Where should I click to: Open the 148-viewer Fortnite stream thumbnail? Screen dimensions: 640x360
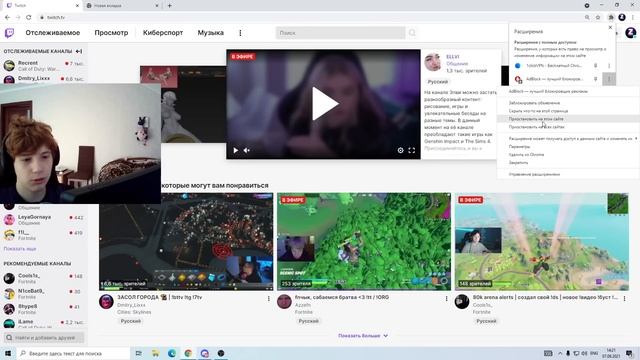click(542, 242)
